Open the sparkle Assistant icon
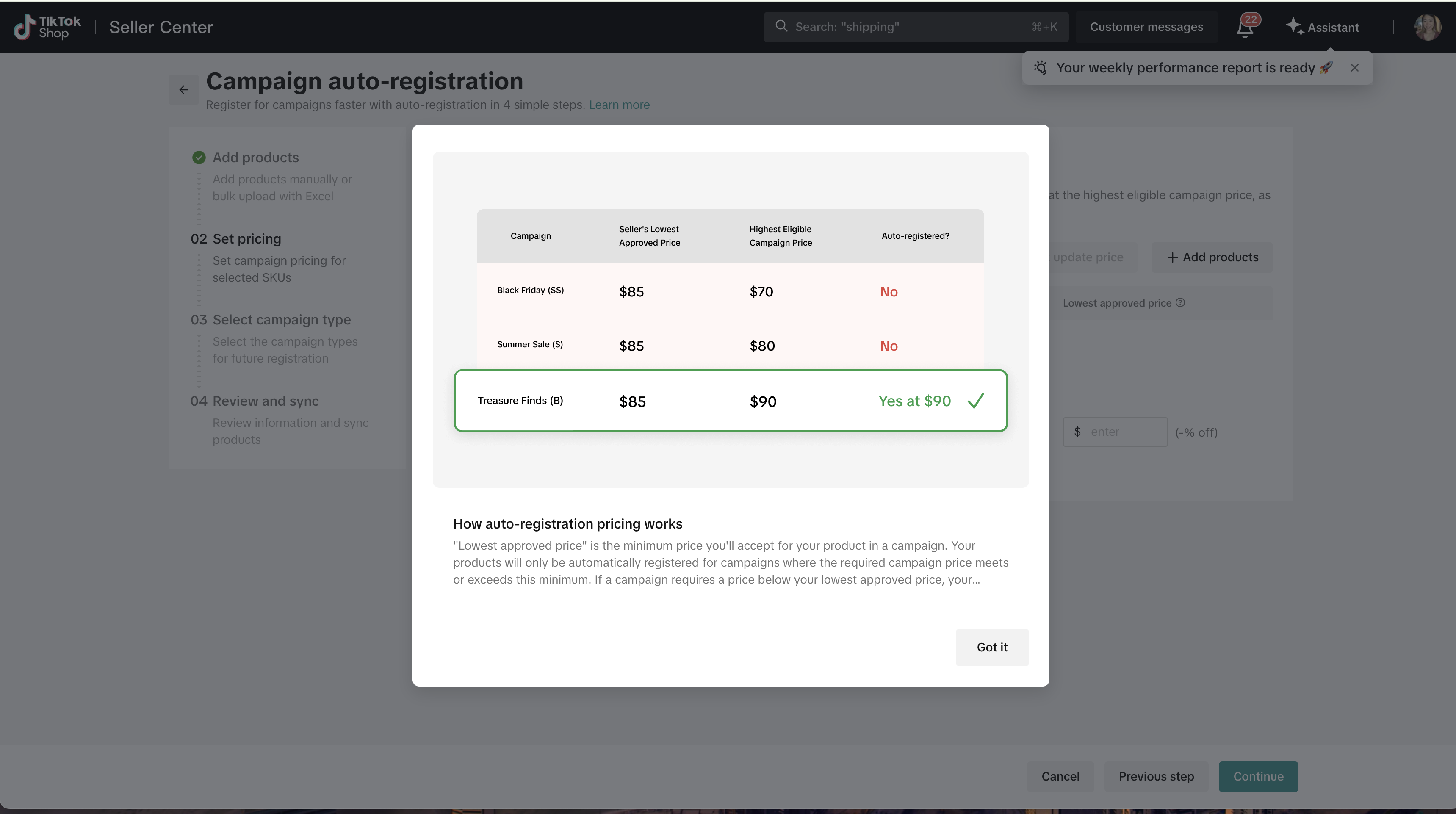Image resolution: width=1456 pixels, height=814 pixels. point(1294,27)
